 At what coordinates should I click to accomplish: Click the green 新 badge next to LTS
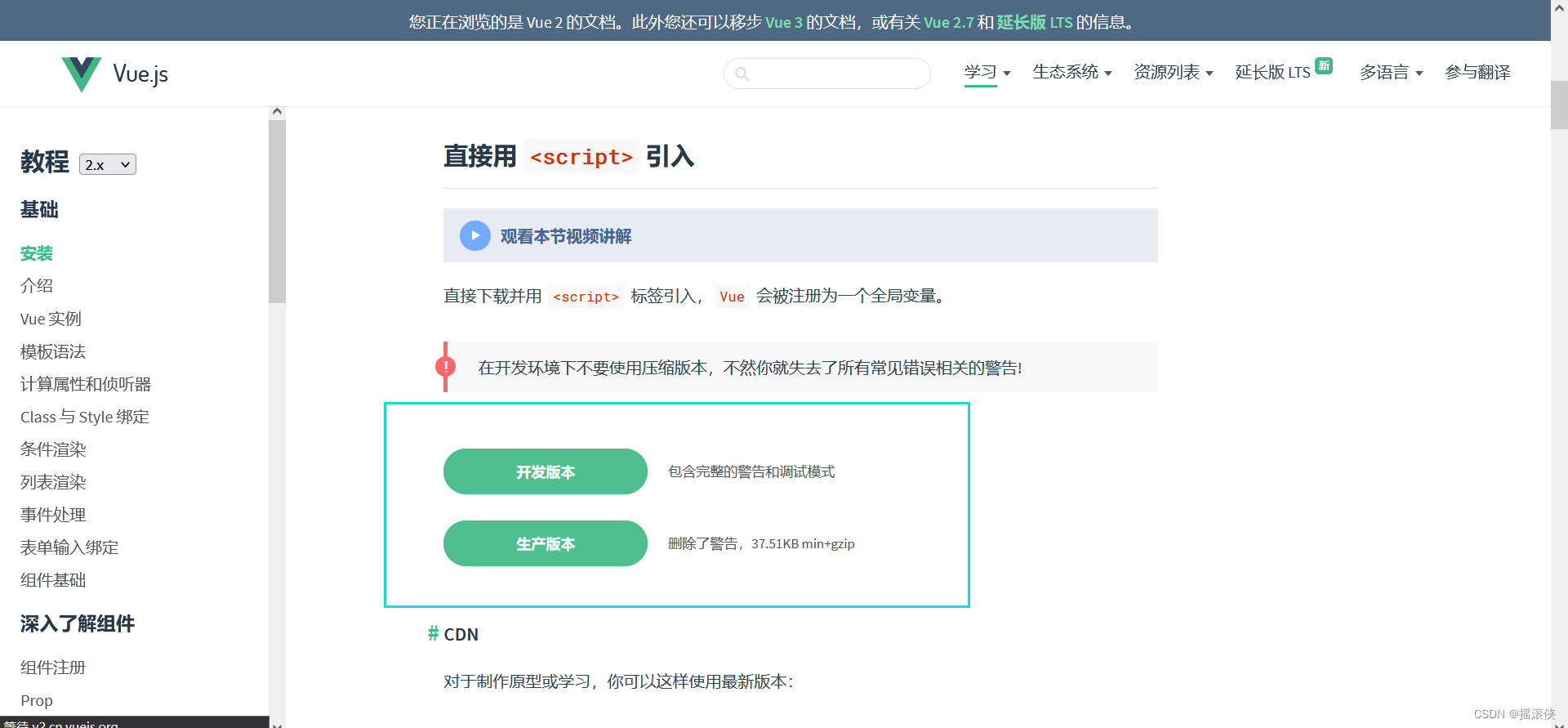click(1324, 65)
